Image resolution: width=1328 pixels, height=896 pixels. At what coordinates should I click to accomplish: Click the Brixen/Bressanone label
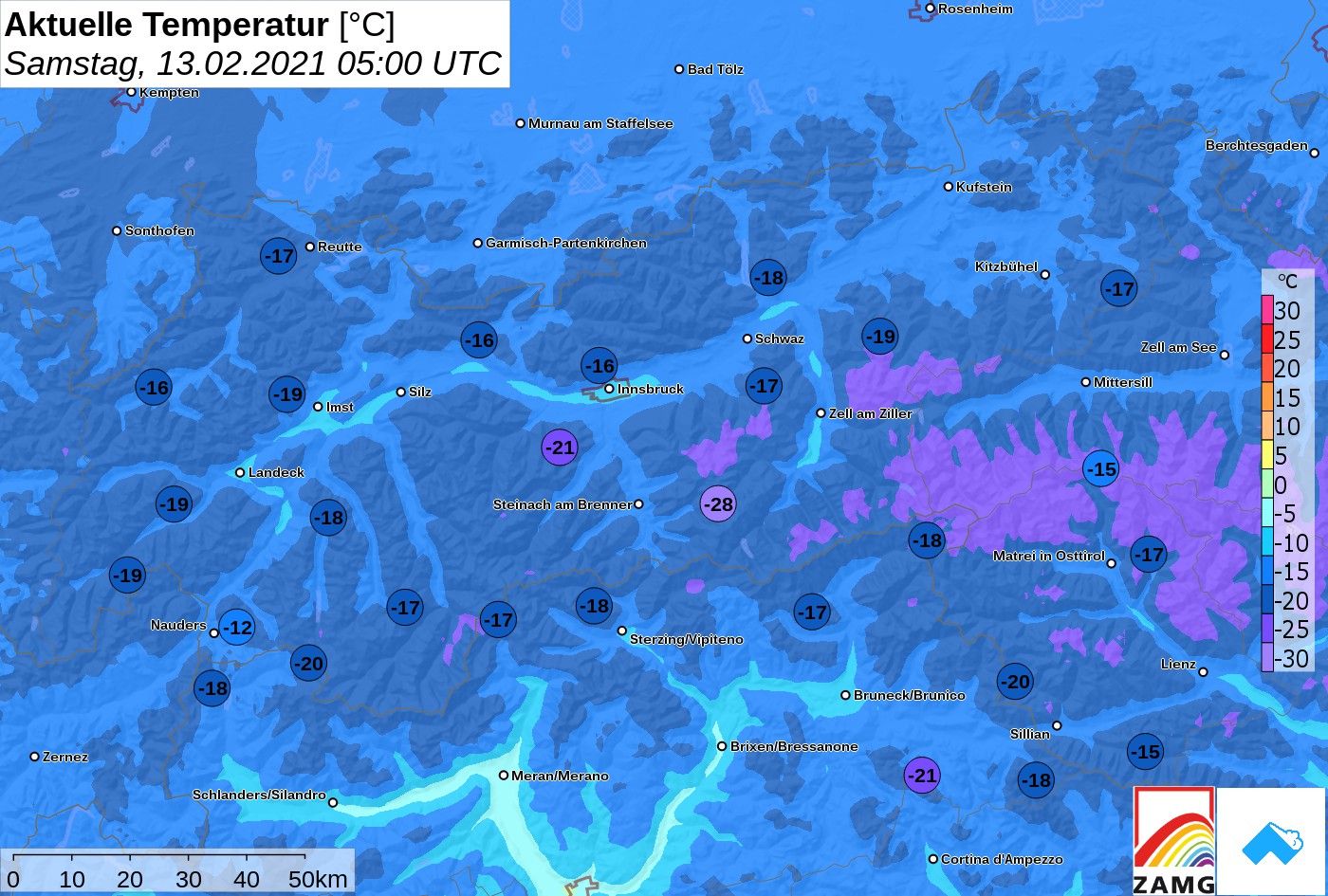[794, 746]
